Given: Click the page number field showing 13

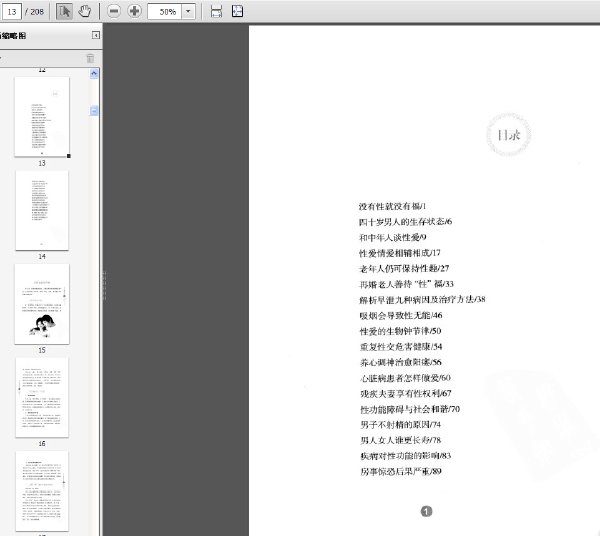Looking at the screenshot, I should pos(11,11).
